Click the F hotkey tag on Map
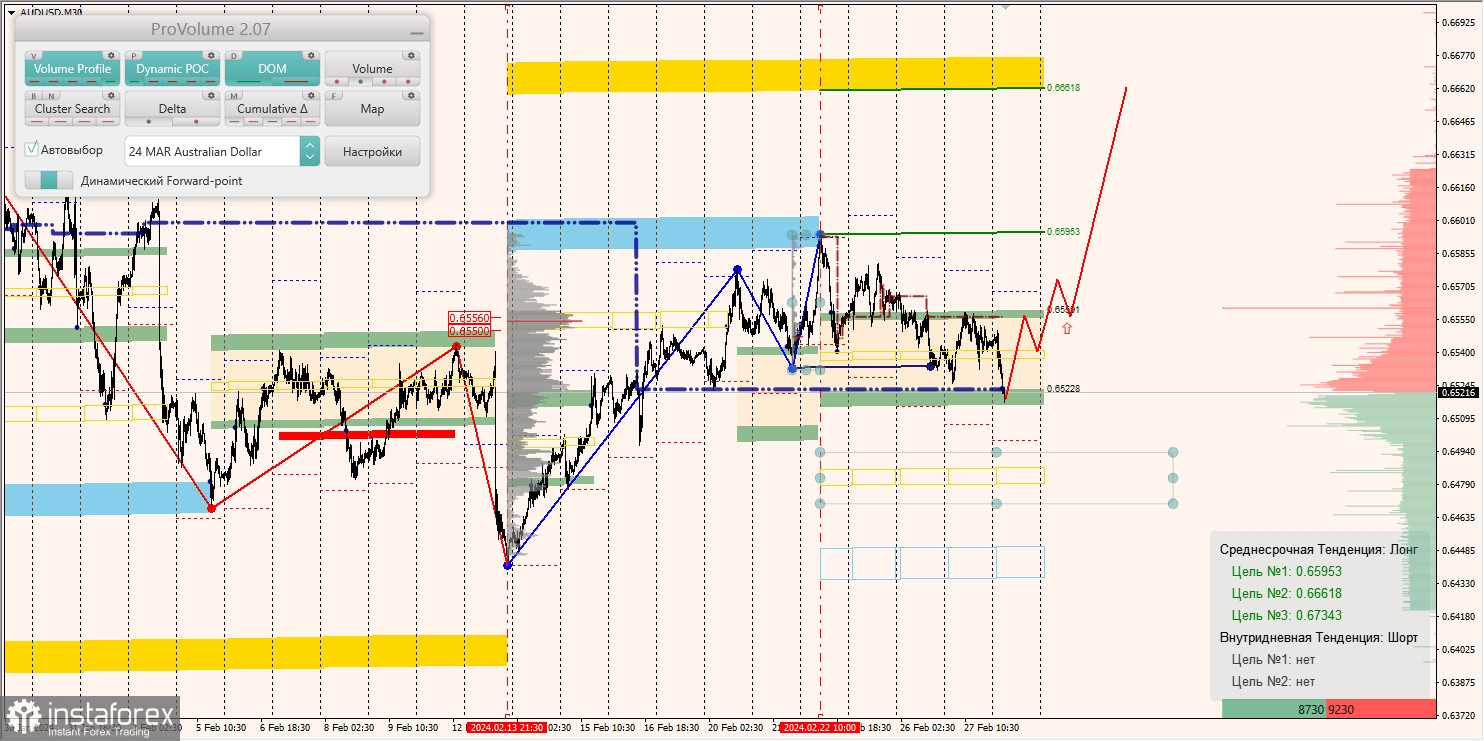The width and height of the screenshot is (1484, 741). pyautogui.click(x=335, y=96)
